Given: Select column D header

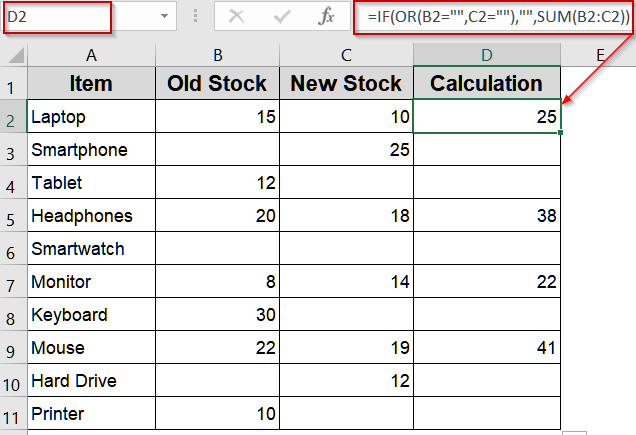Looking at the screenshot, I should (x=486, y=55).
